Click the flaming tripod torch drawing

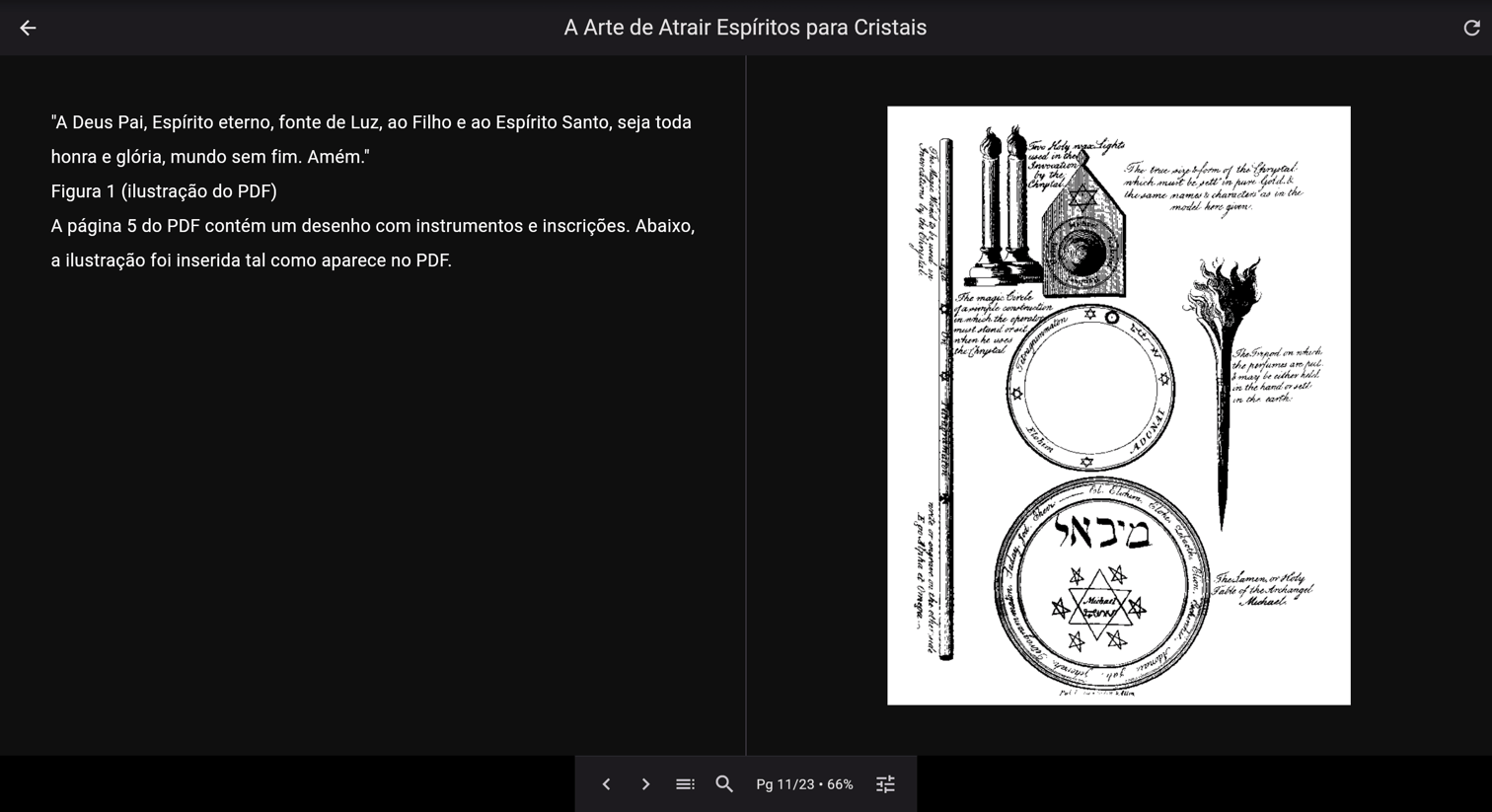tap(1224, 375)
